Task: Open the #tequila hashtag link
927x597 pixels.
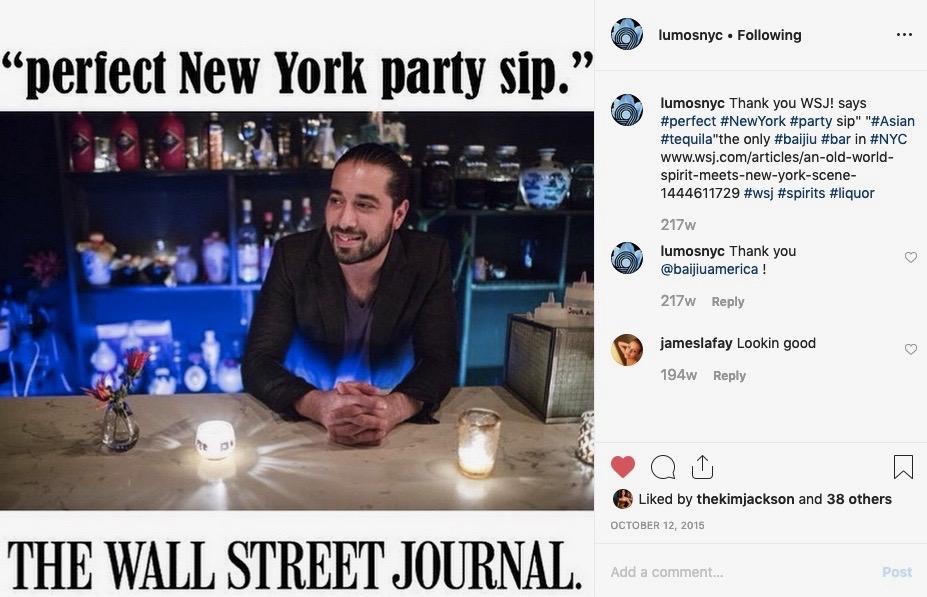Action: 686,139
